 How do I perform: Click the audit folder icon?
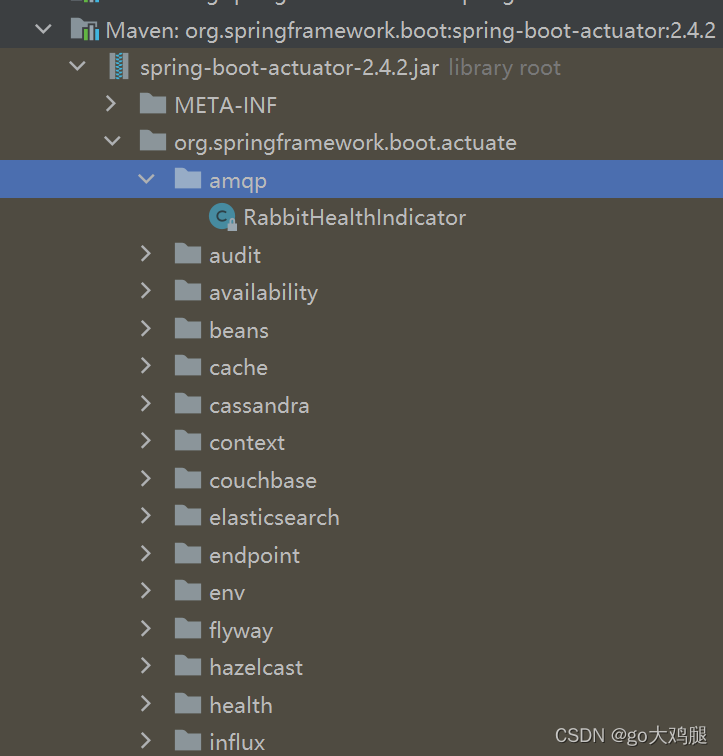point(187,253)
